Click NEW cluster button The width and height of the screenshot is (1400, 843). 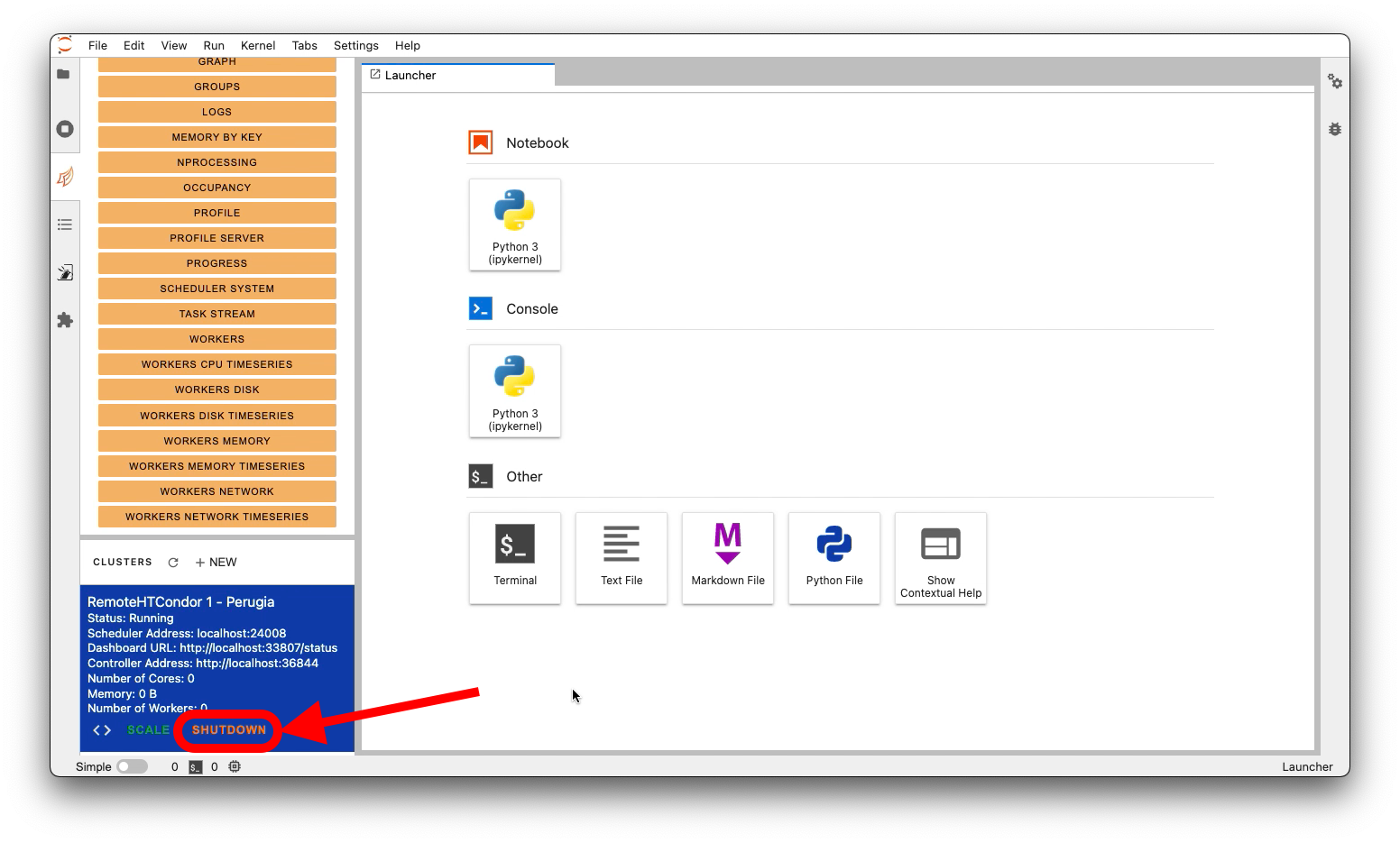[216, 563]
